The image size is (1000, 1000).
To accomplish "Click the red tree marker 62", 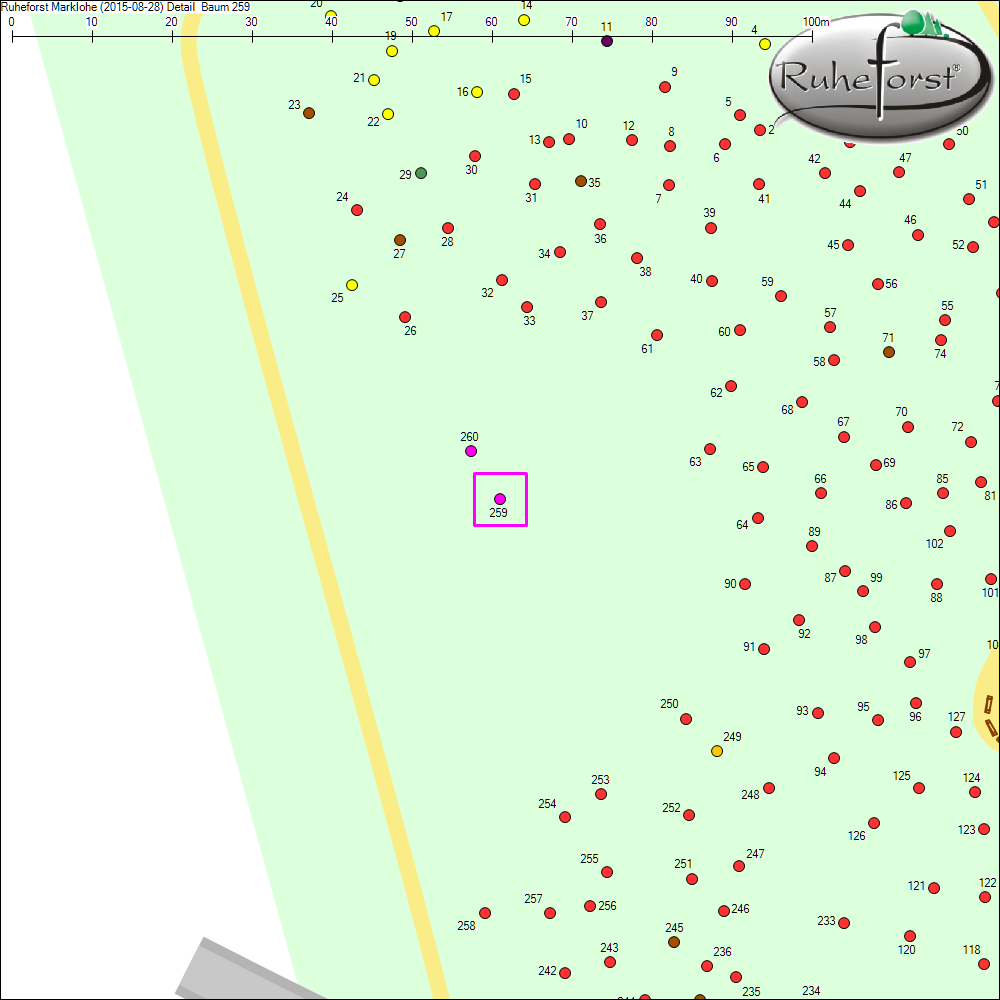I will pyautogui.click(x=732, y=386).
